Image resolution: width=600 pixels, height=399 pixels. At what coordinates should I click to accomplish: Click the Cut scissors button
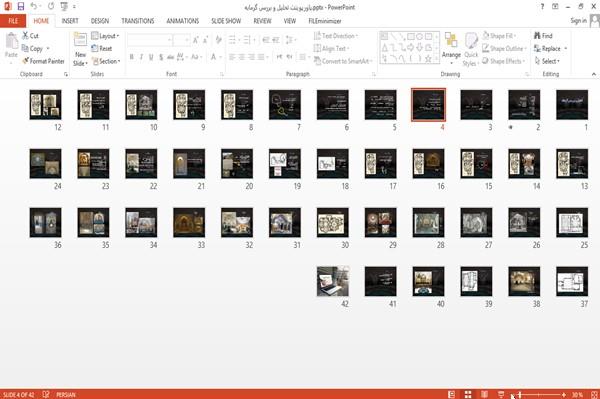click(x=30, y=36)
